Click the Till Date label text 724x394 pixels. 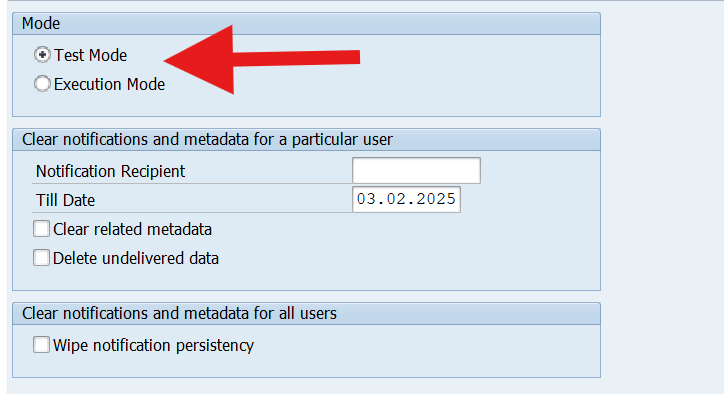[x=66, y=200]
